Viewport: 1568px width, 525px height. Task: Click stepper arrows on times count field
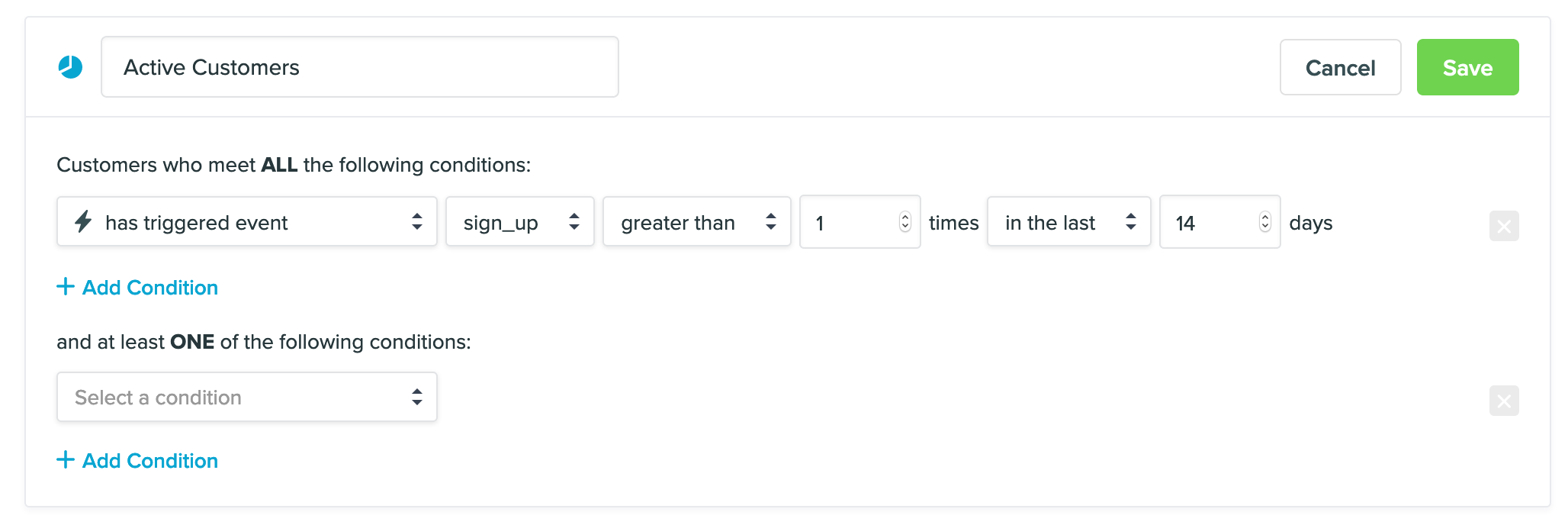click(x=904, y=221)
